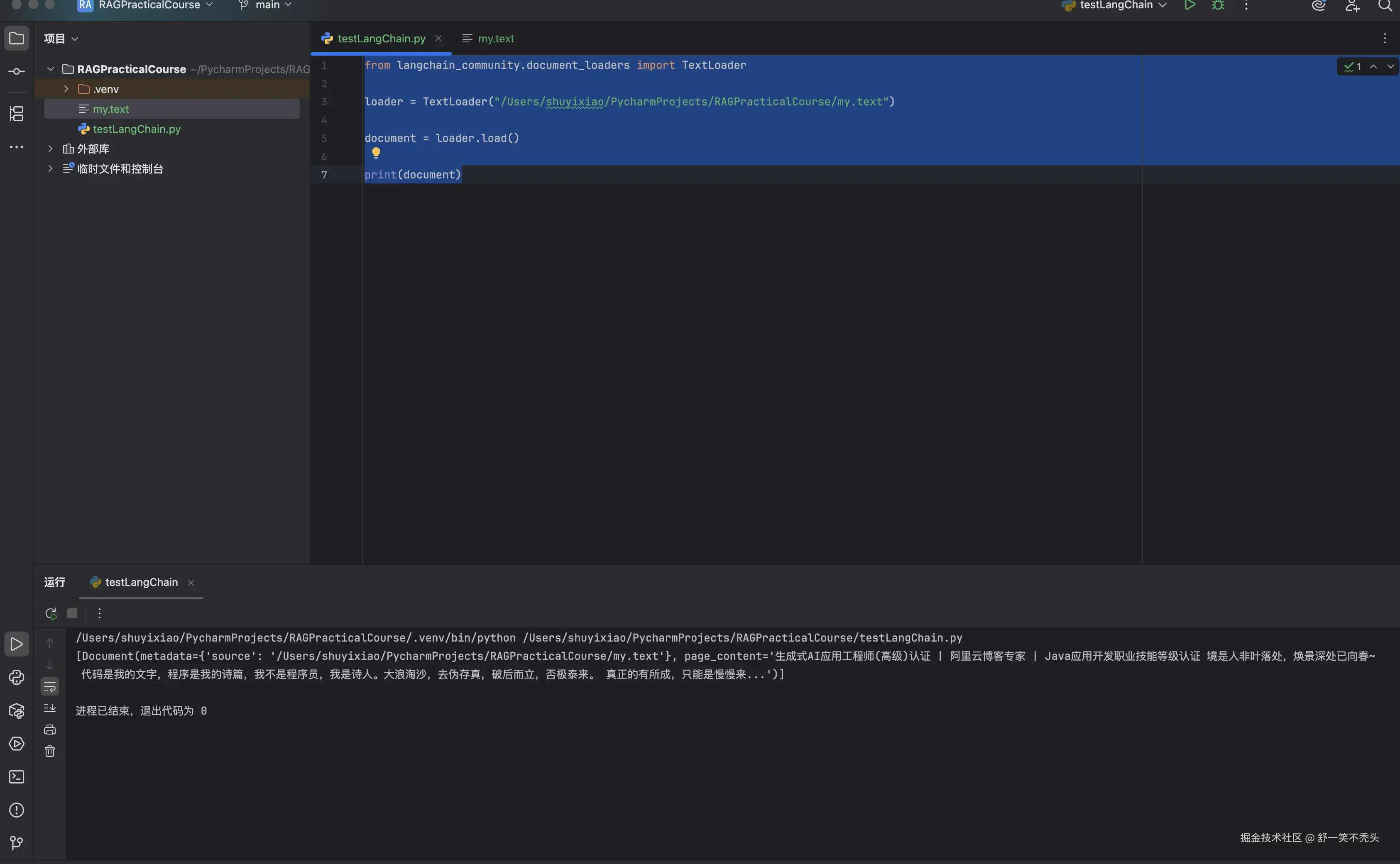The image size is (1400, 864).
Task: Click the print output icon in console
Action: point(50,730)
